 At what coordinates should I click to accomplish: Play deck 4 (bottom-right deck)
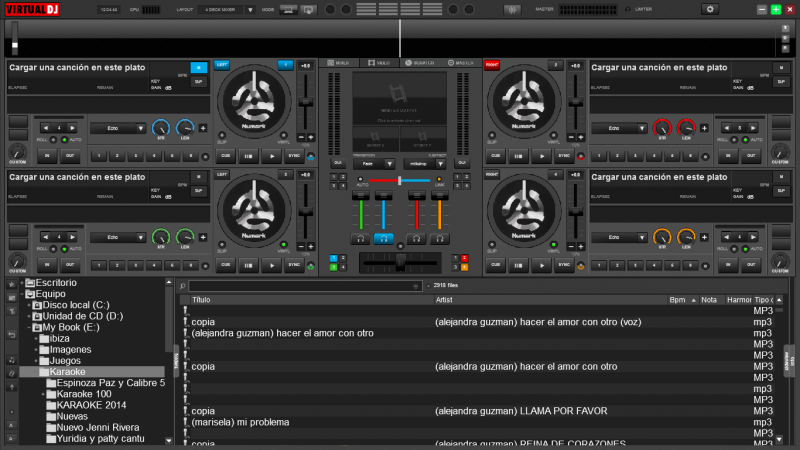pos(541,265)
